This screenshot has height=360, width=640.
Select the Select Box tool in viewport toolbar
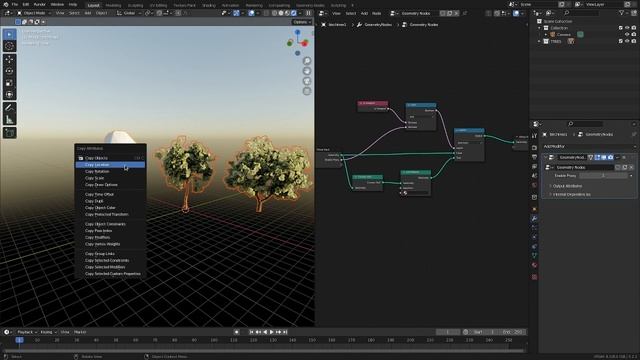pyautogui.click(x=9, y=35)
